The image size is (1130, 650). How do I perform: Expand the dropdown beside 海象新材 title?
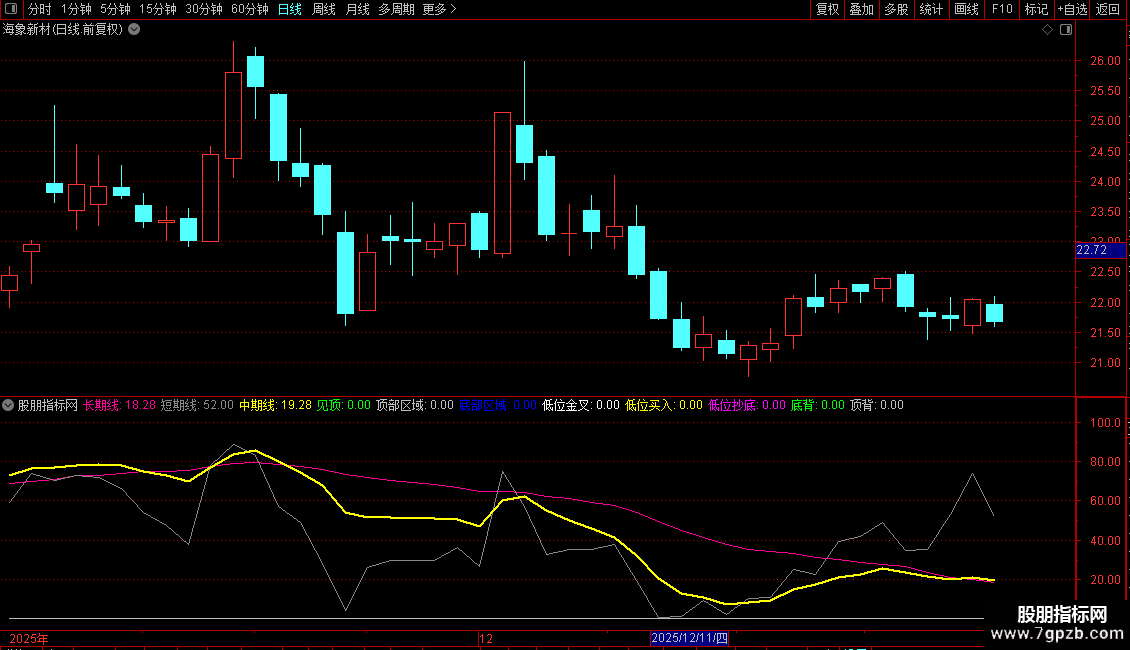point(134,30)
